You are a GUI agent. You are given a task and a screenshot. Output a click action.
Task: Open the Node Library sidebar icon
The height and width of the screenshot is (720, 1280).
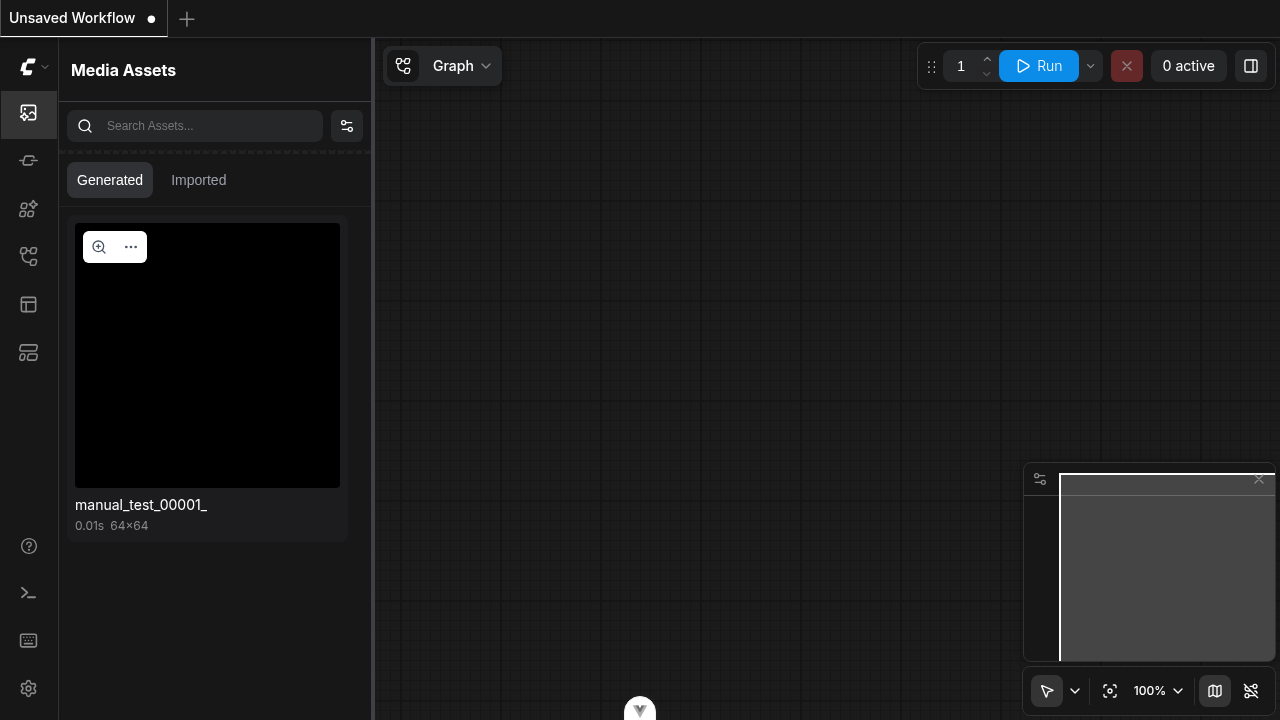[28, 209]
